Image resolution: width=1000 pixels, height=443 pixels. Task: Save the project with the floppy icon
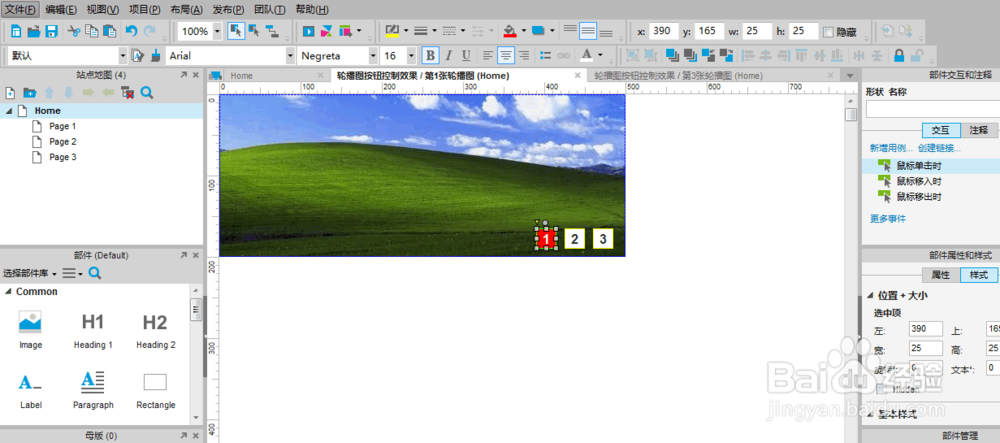pyautogui.click(x=52, y=31)
